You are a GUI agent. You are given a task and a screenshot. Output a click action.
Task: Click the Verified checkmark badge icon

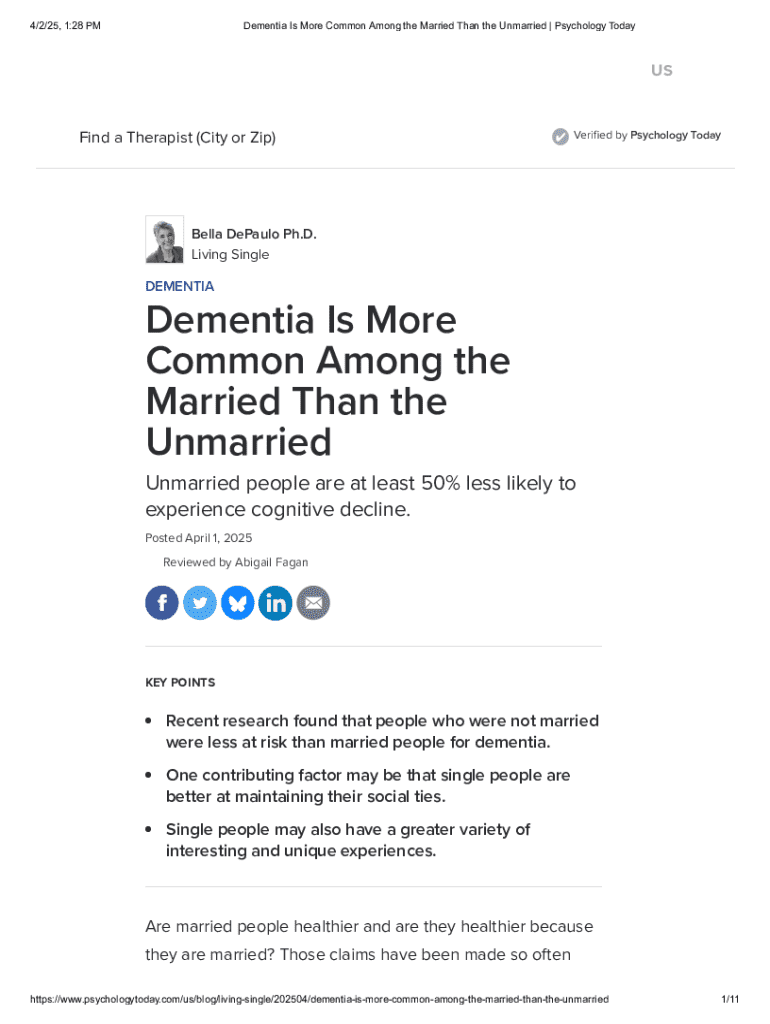[x=560, y=136]
